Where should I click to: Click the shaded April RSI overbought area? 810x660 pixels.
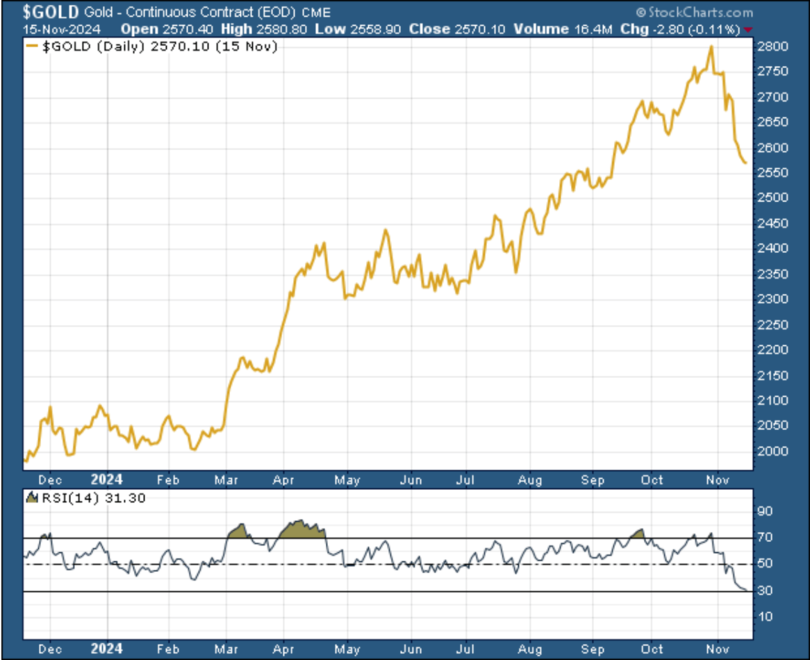(x=303, y=530)
